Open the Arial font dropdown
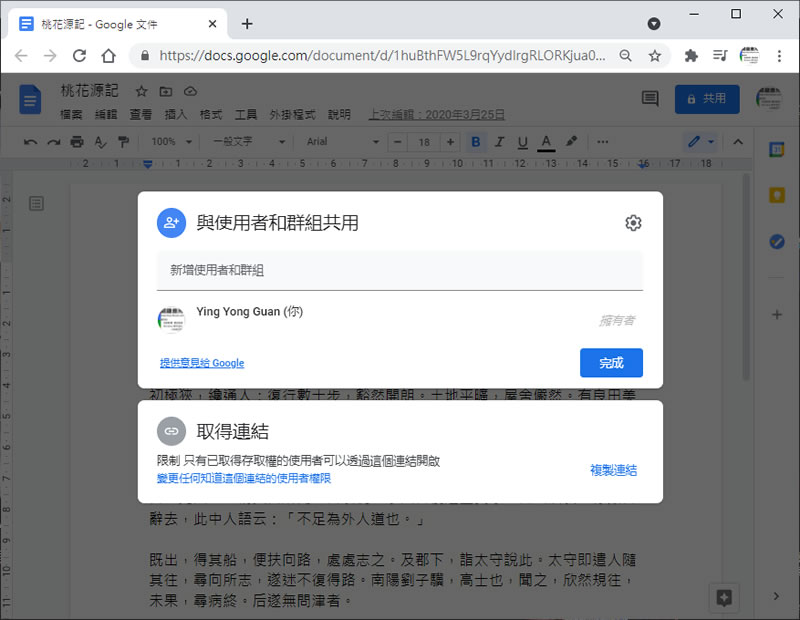This screenshot has height=620, width=800. 342,141
